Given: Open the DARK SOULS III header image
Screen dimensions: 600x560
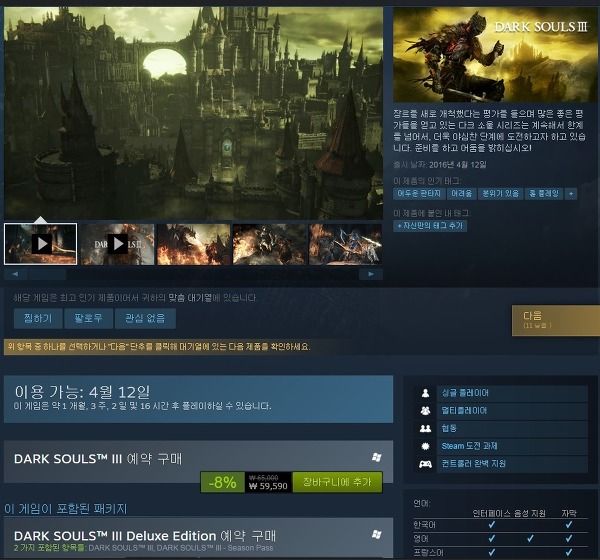Looking at the screenshot, I should pyautogui.click(x=494, y=55).
